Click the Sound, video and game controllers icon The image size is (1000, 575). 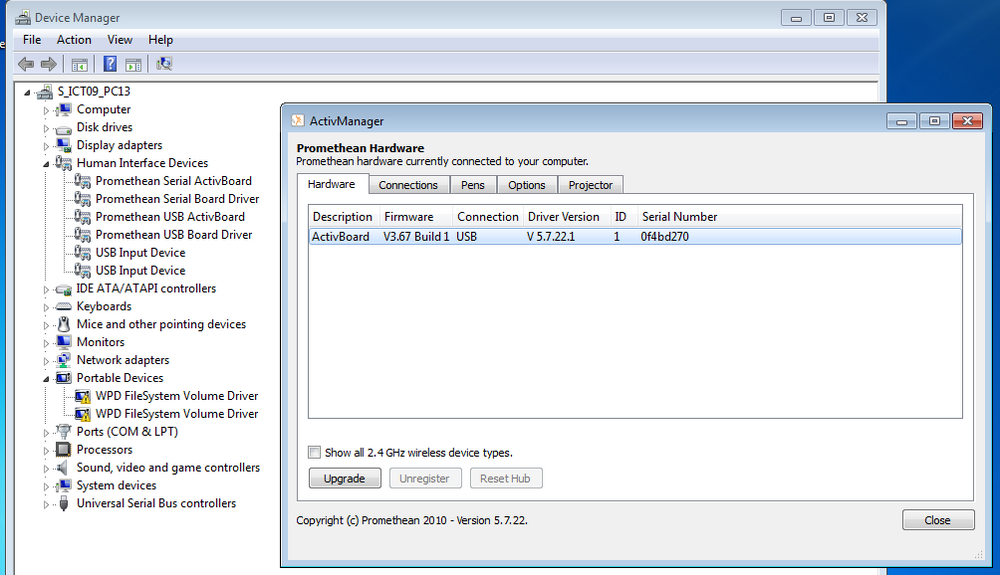click(x=62, y=468)
